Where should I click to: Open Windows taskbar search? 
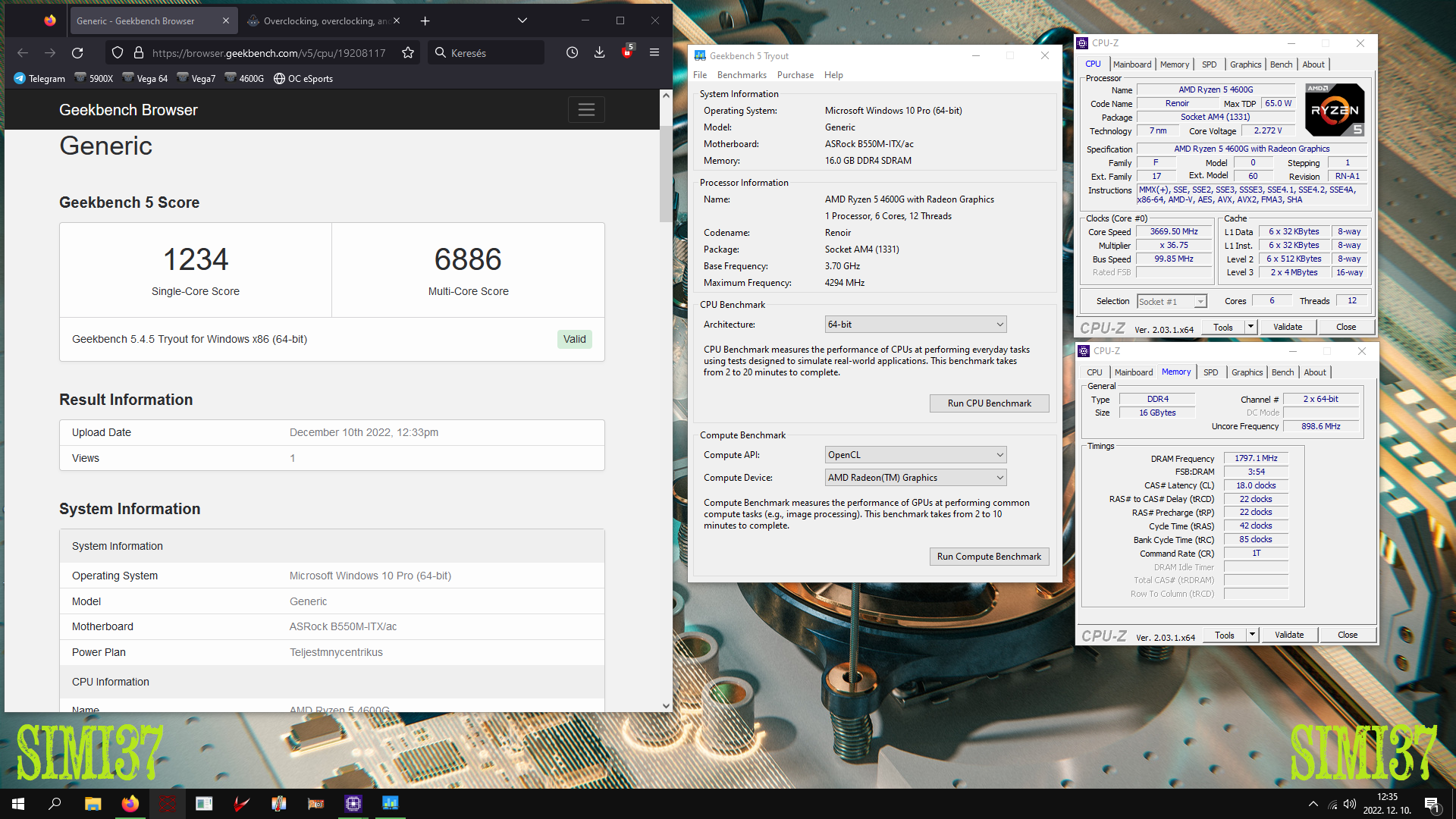click(55, 804)
